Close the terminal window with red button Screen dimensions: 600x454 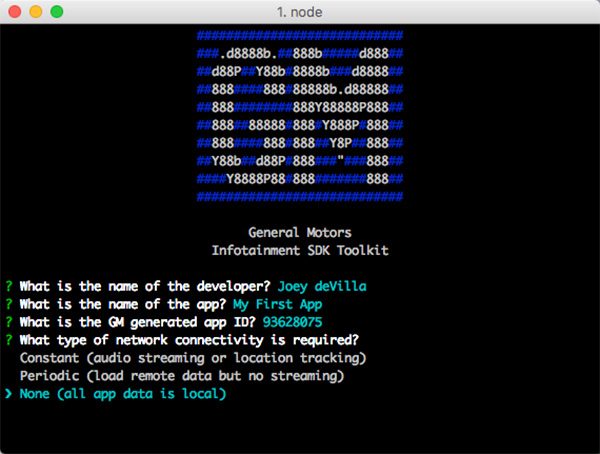[15, 11]
